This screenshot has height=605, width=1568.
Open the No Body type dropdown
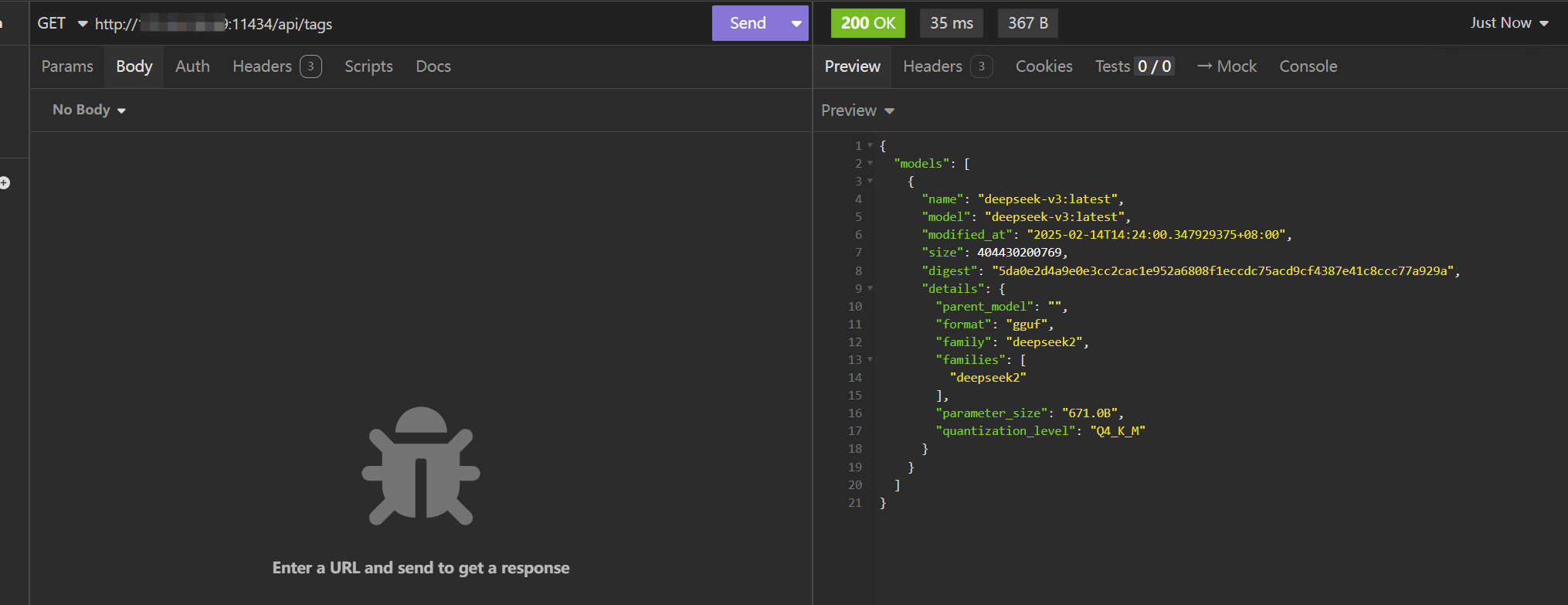[89, 110]
